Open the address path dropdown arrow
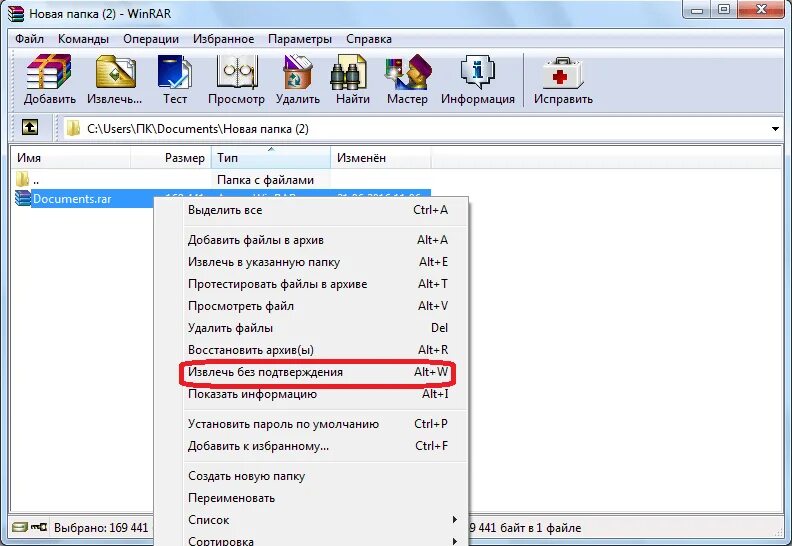 775,129
